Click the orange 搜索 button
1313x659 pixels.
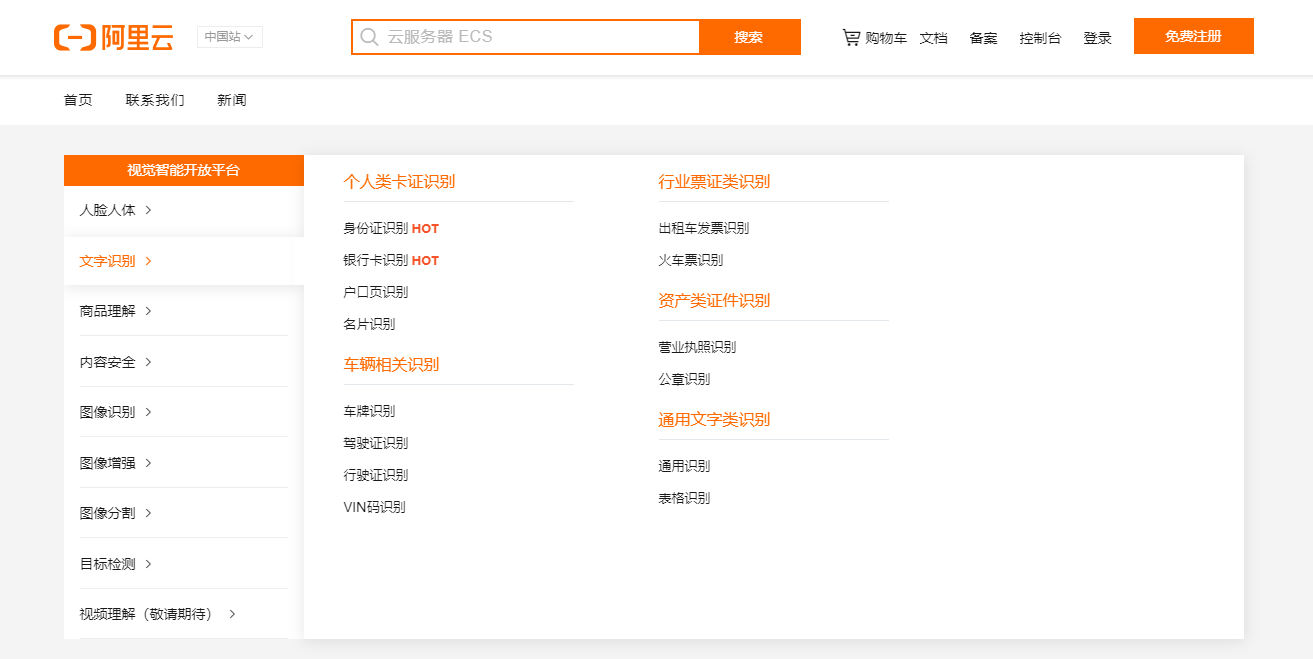click(x=749, y=37)
